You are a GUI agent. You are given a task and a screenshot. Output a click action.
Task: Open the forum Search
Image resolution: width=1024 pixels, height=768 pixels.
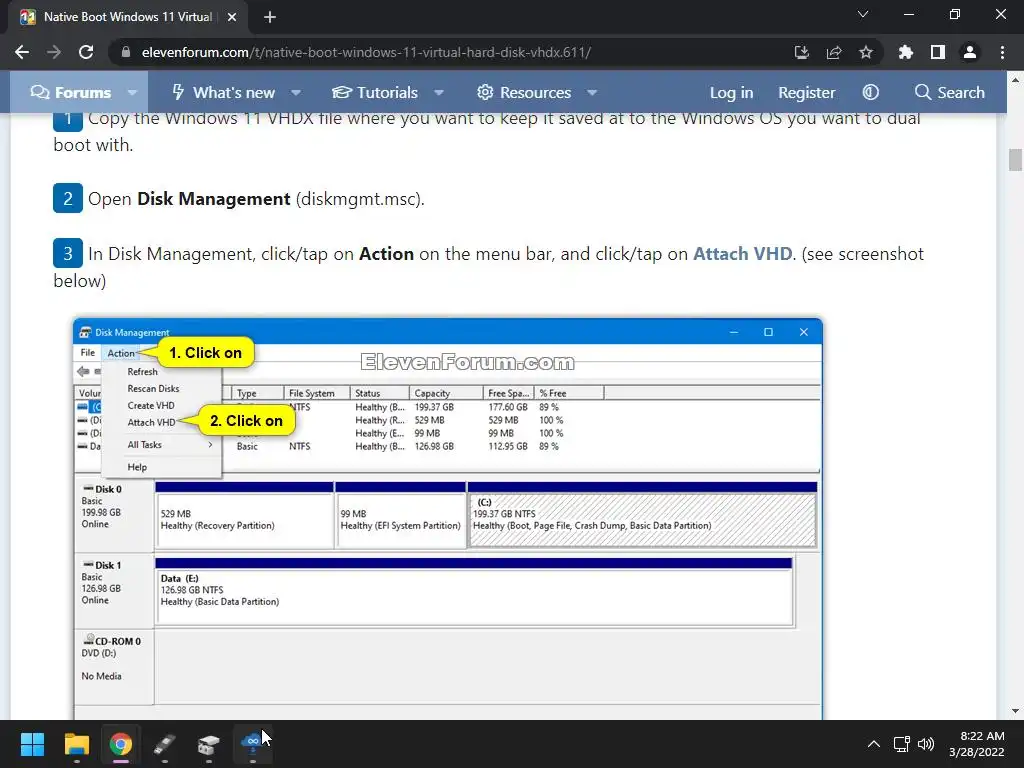950,92
